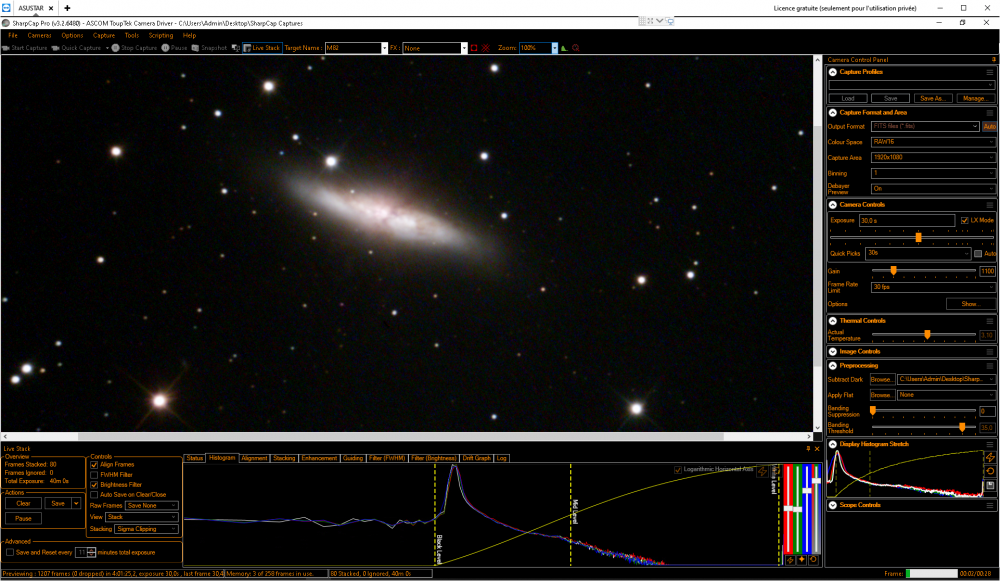The height and width of the screenshot is (581, 1000).
Task: Click auto-stretch lightning icon in Display Histogram Stretch
Action: coord(990,457)
